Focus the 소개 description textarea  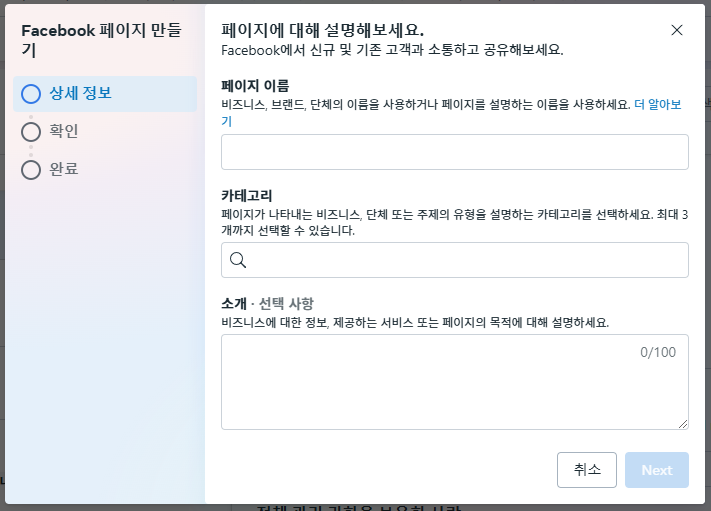point(455,382)
